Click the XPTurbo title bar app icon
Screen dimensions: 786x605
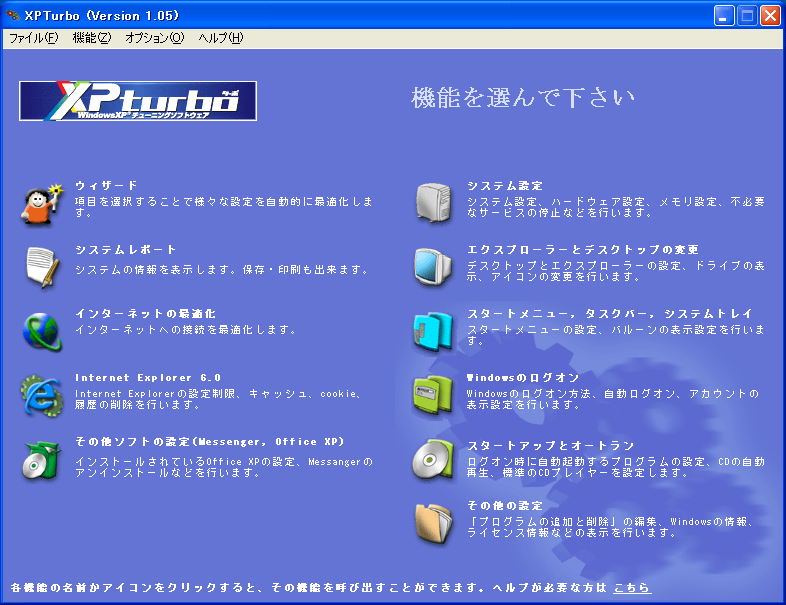(13, 16)
